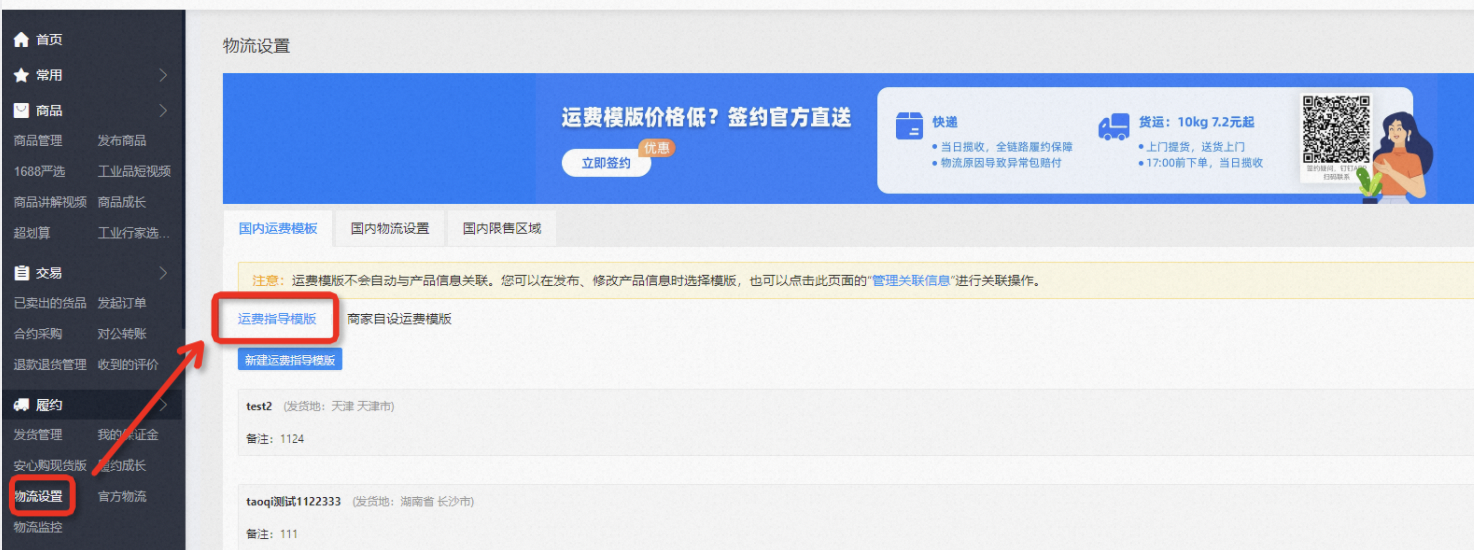Expand the 履约 section chevron
This screenshot has height=550, width=1474.
[163, 405]
